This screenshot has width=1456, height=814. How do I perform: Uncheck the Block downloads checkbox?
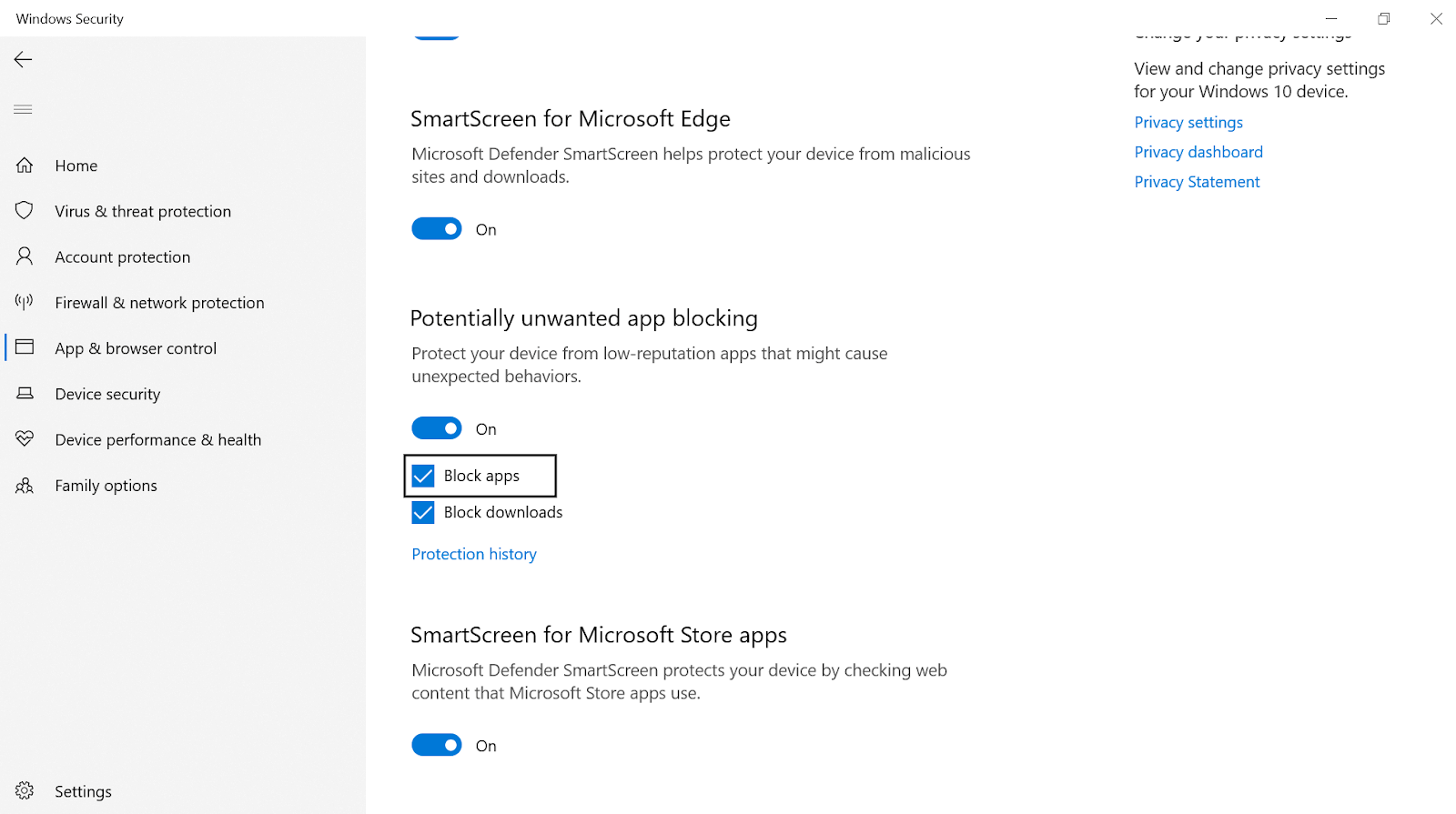tap(423, 512)
